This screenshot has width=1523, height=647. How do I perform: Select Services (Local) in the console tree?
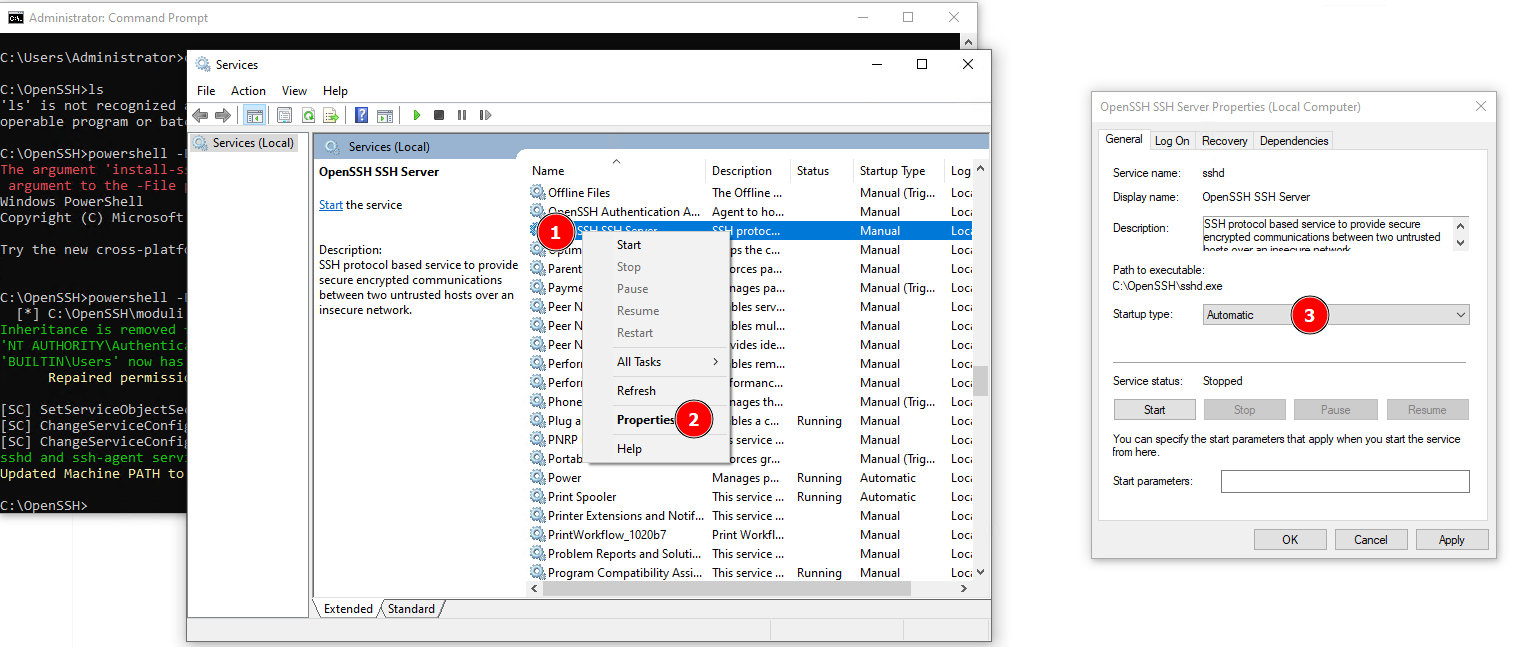(x=252, y=143)
